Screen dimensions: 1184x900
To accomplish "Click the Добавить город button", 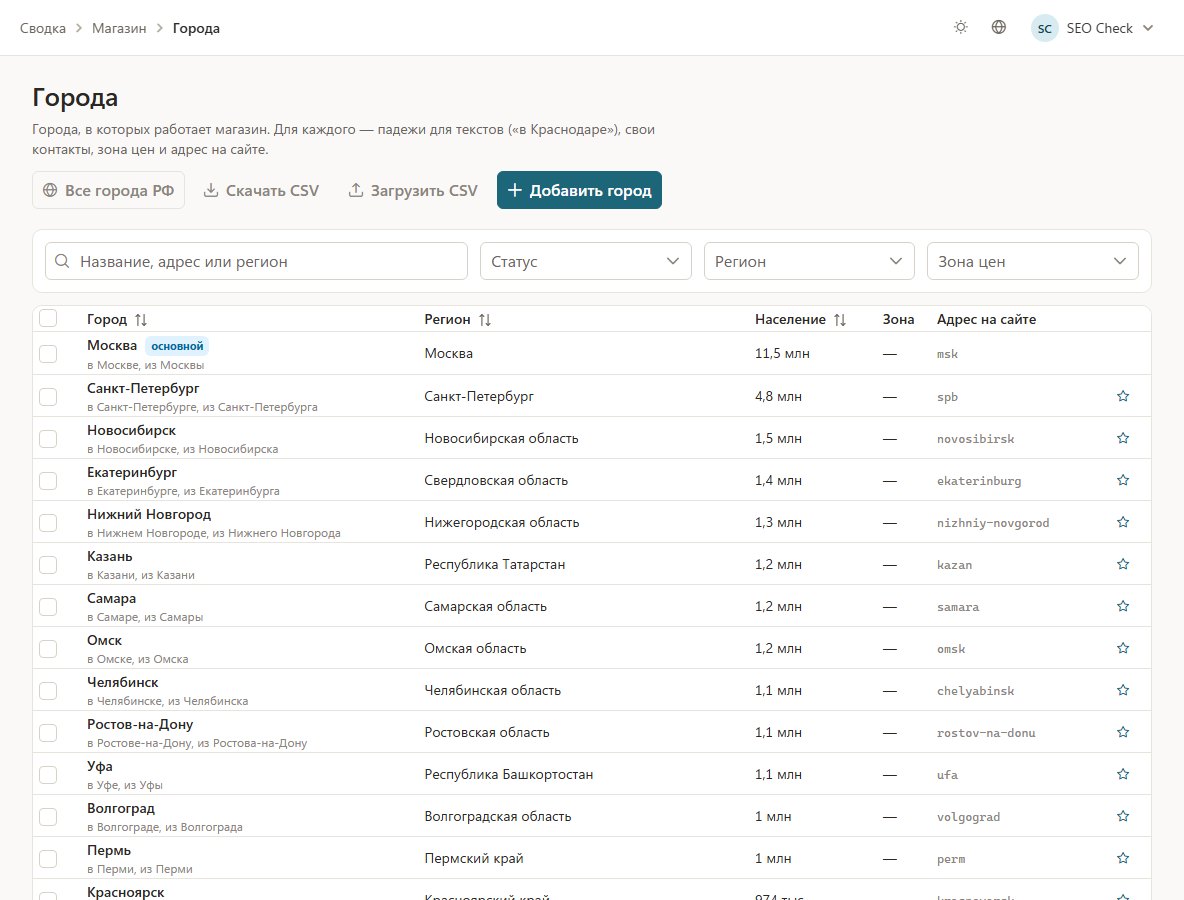I will click(579, 190).
